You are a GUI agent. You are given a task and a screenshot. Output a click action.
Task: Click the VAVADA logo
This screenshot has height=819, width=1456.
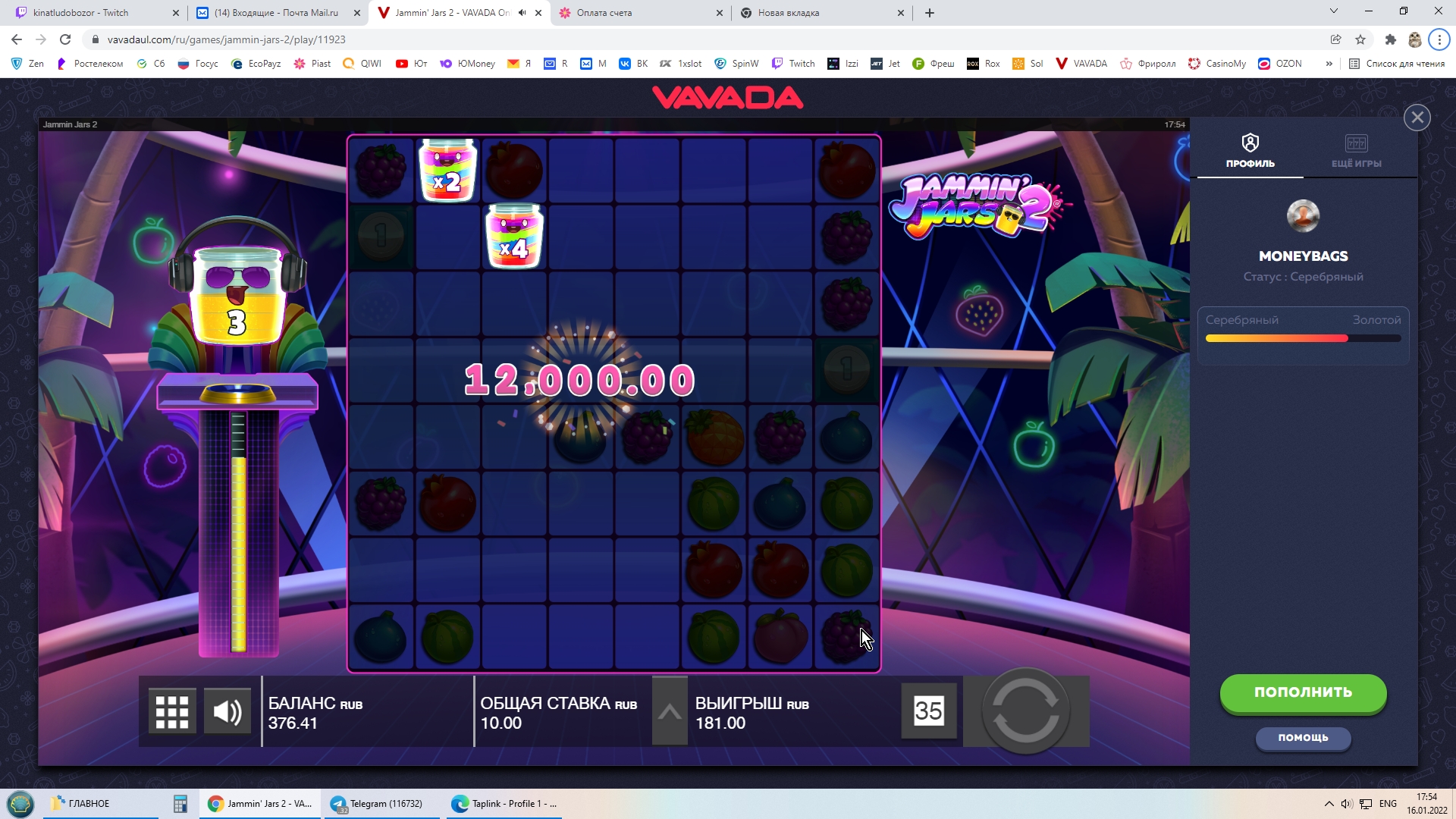tap(727, 97)
